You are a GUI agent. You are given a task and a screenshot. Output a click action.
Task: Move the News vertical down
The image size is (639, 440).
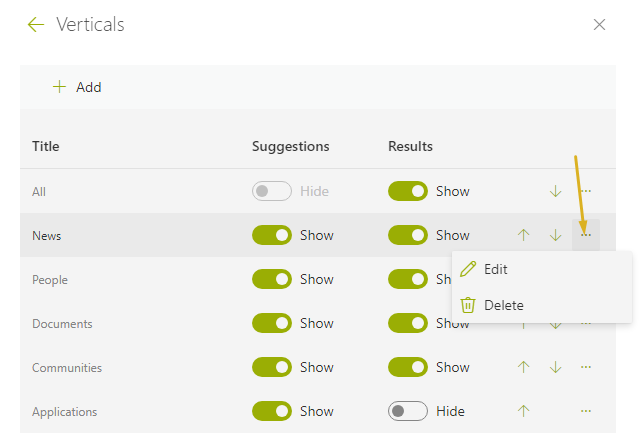(x=555, y=235)
